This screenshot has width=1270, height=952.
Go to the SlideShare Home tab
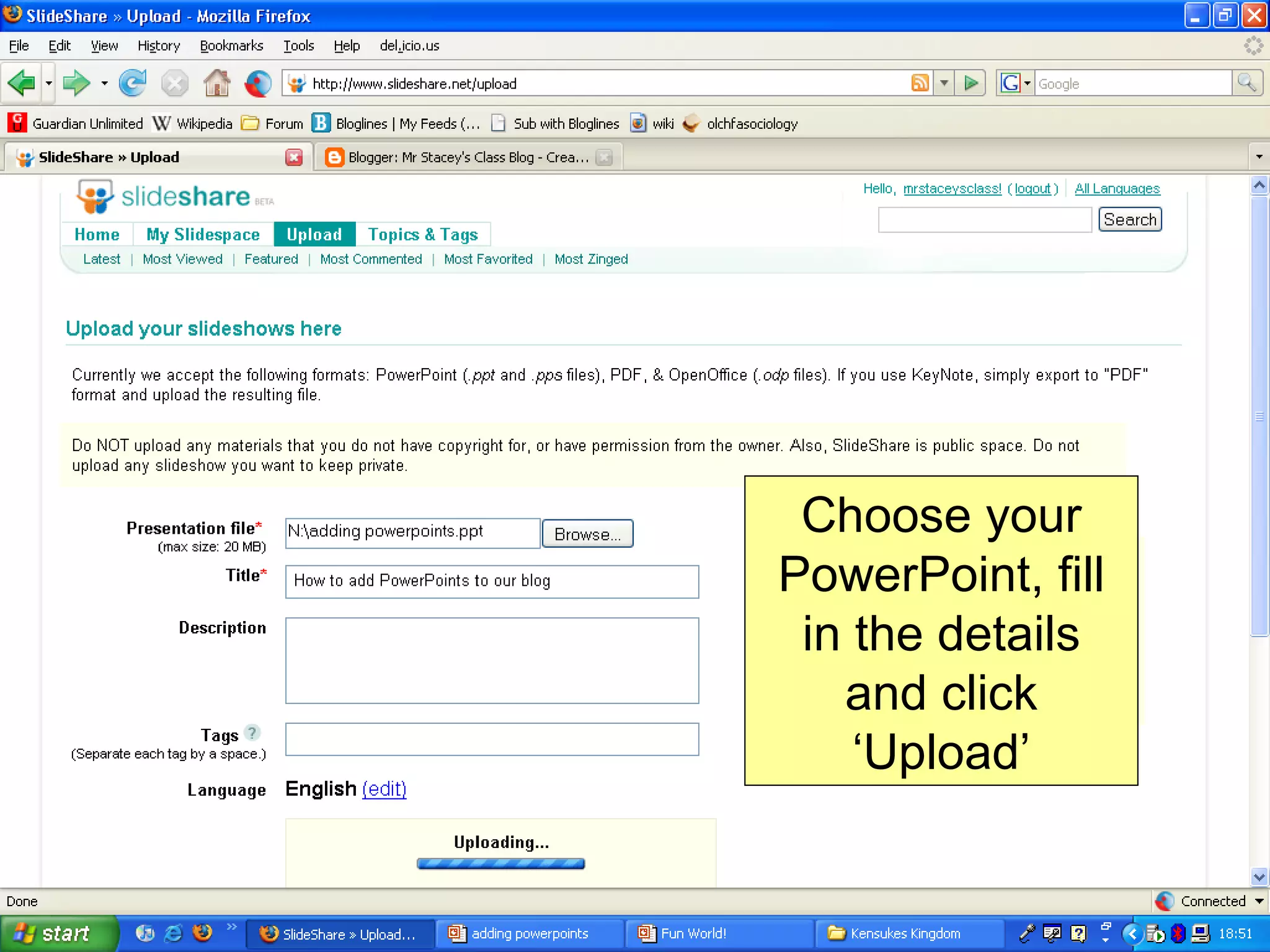point(97,234)
